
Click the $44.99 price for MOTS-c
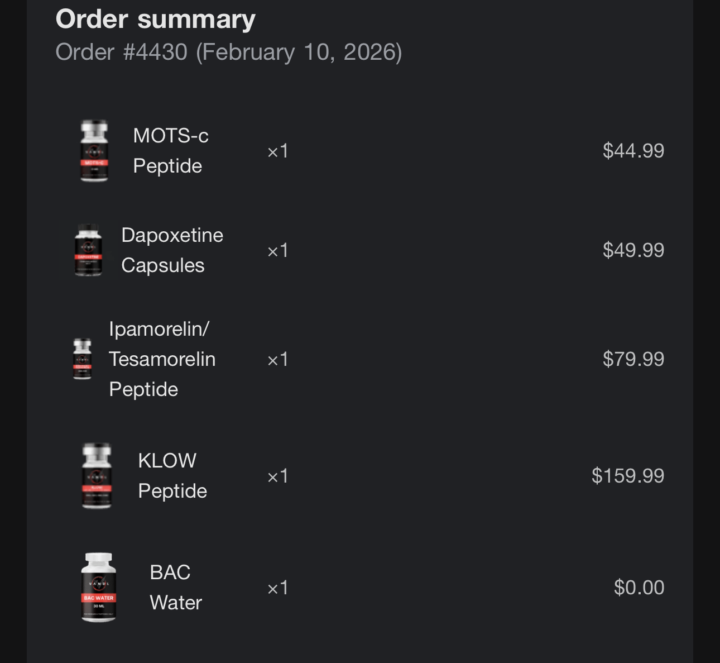[633, 151]
